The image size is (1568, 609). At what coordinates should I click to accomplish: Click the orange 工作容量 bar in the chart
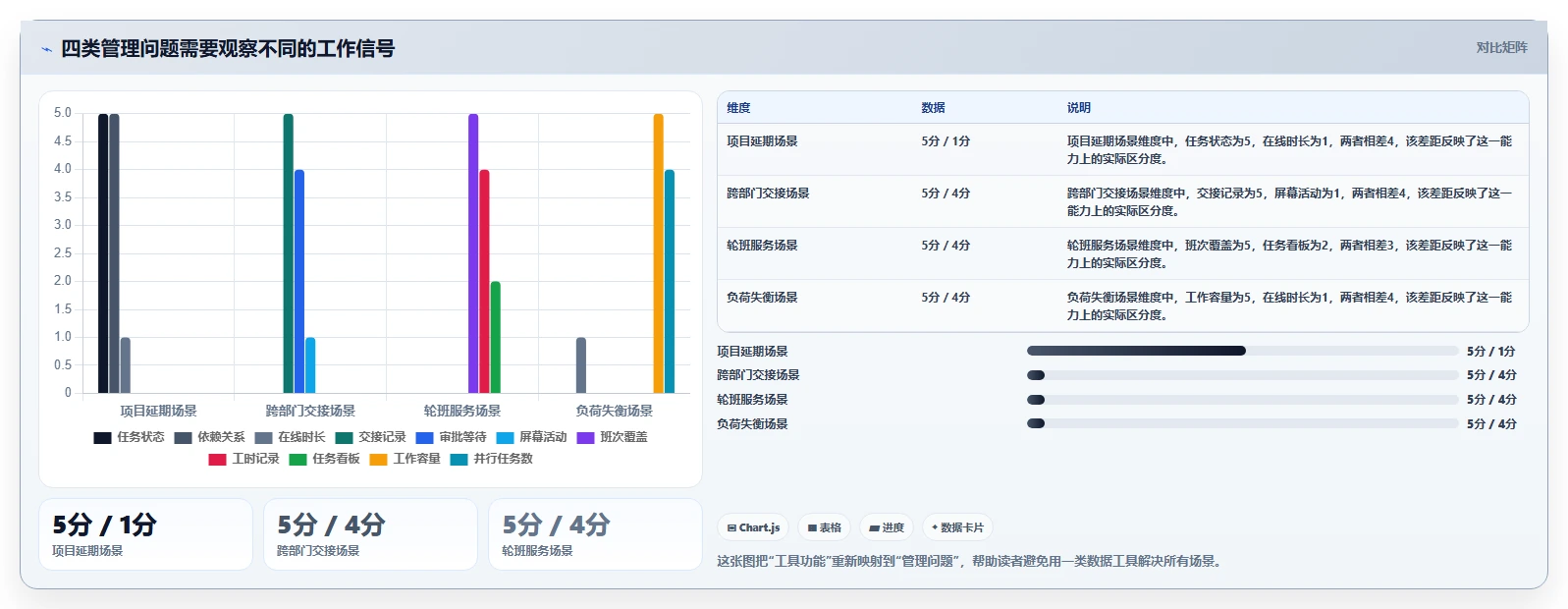[659, 253]
